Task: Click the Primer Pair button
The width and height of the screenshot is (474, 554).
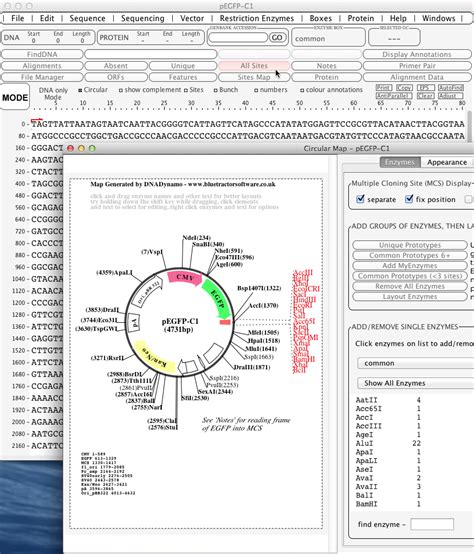Action: [417, 66]
